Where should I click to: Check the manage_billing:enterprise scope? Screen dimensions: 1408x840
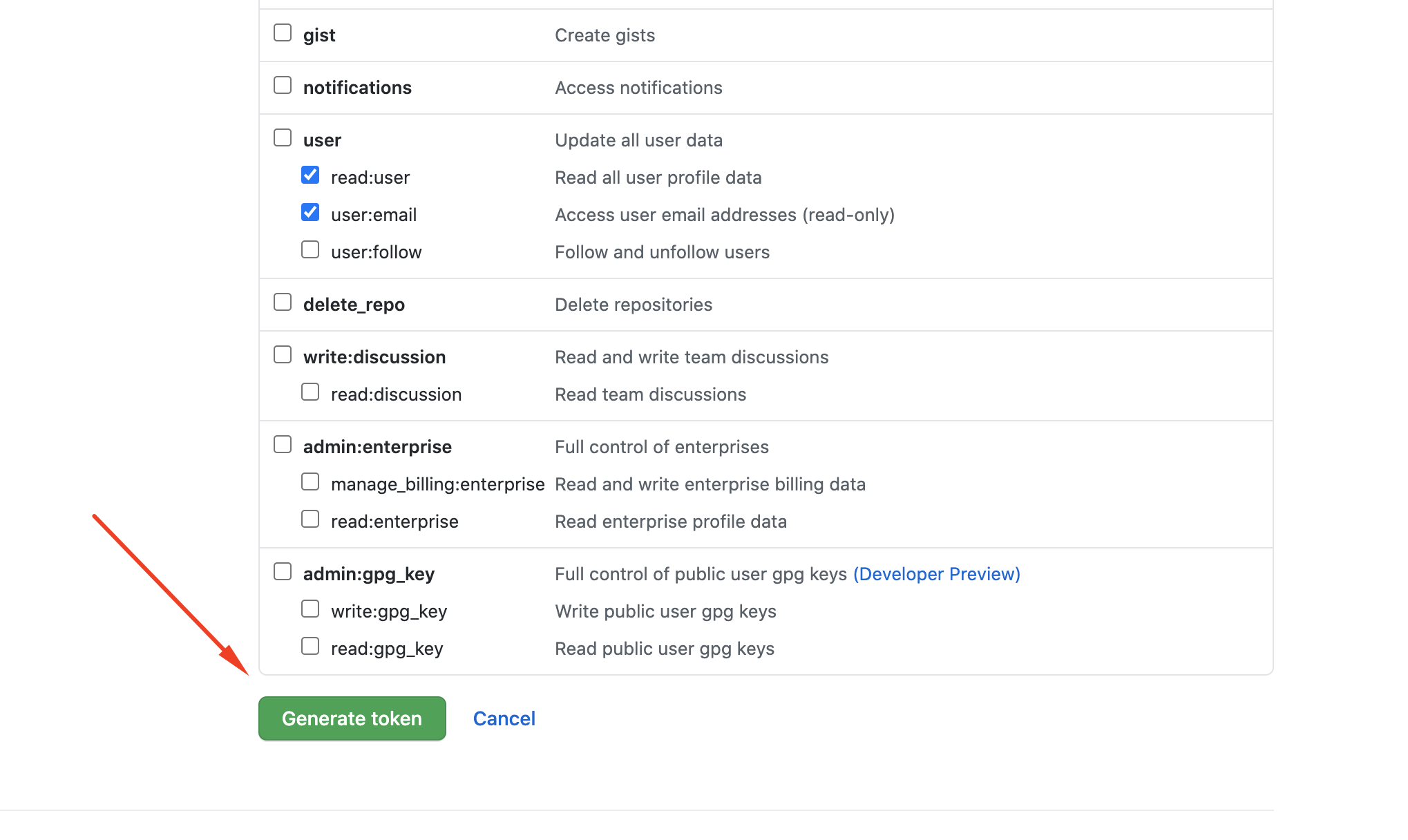click(310, 481)
